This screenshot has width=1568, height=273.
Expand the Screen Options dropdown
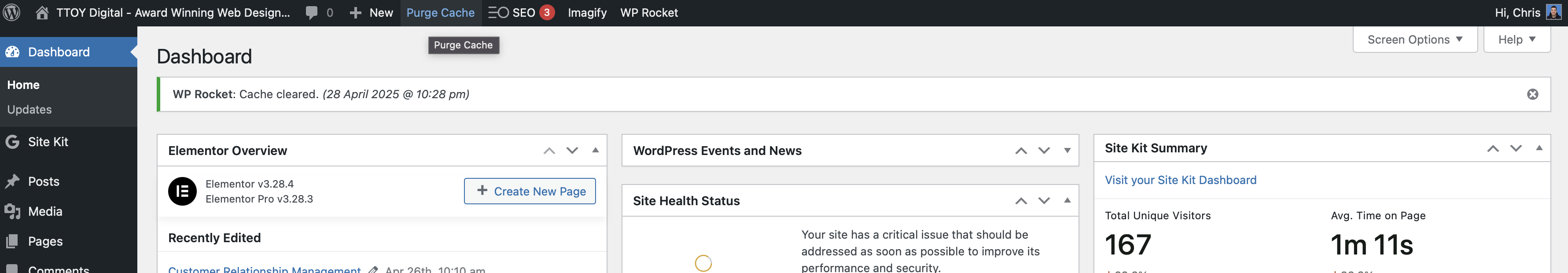(1415, 40)
